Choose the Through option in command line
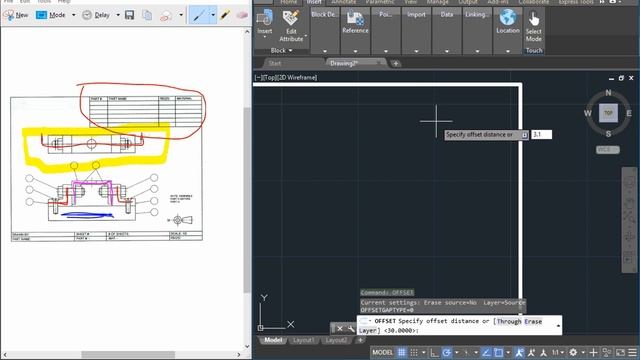Viewport: 640px width, 360px height. [509, 321]
